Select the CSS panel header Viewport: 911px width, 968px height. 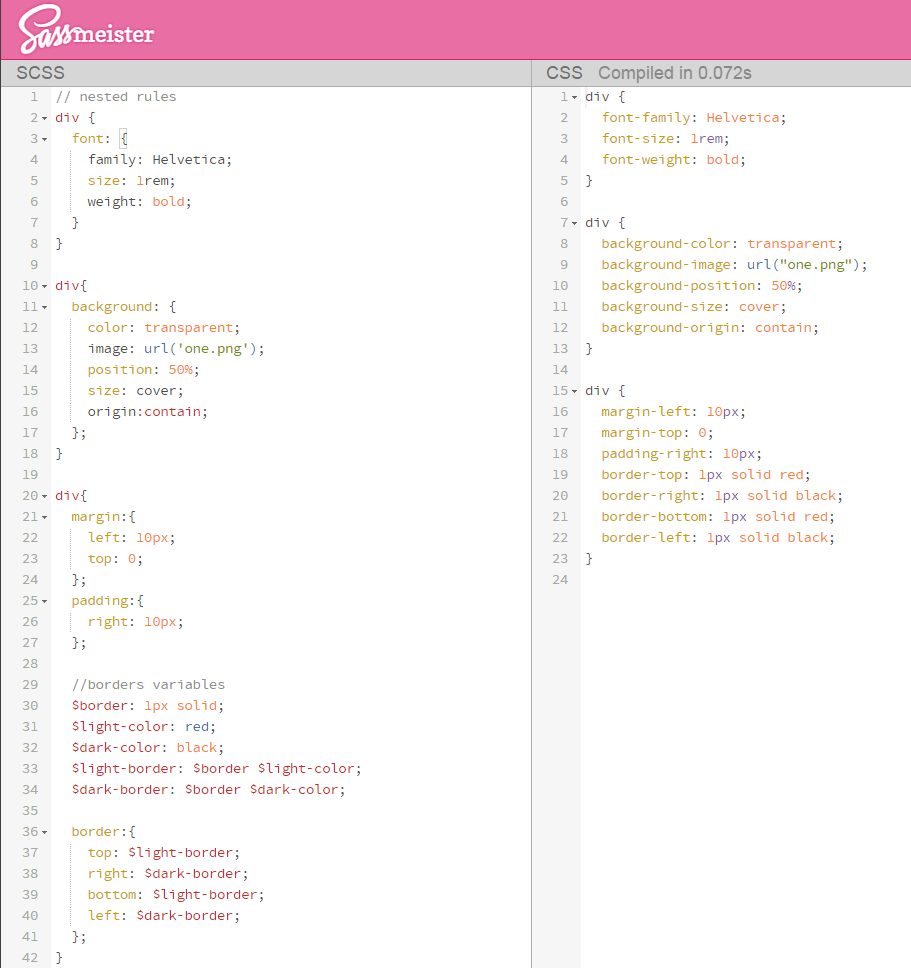pos(564,73)
